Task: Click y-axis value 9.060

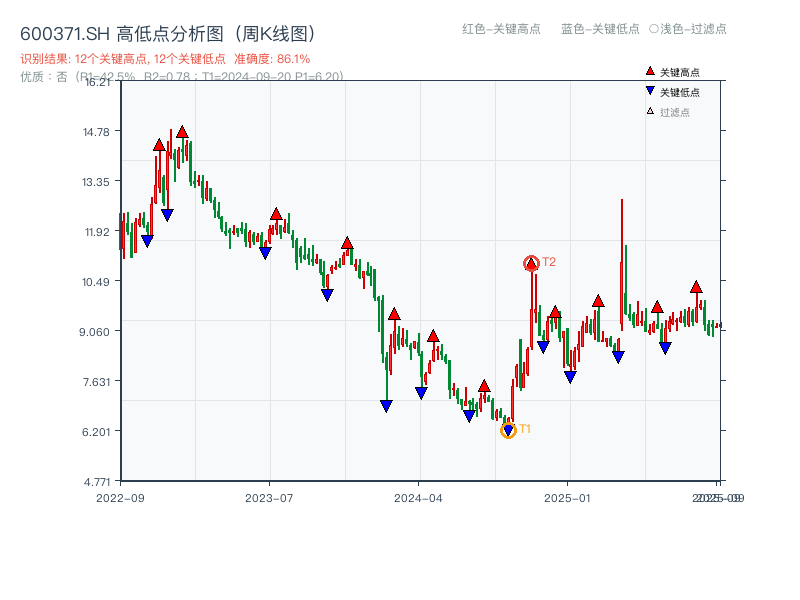Action: [94, 332]
